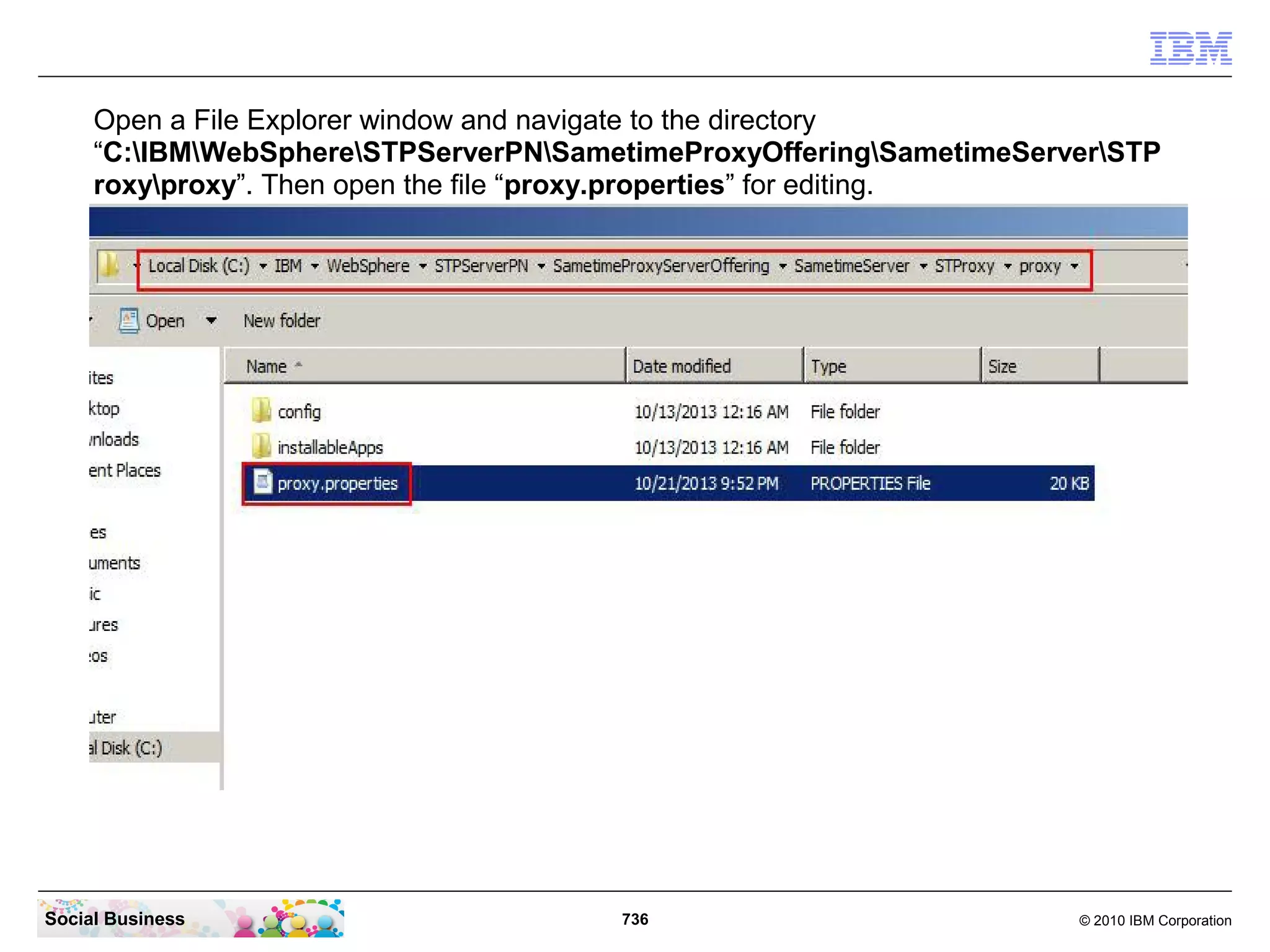Expand dropdown arrow after IBM breadcrumb
The height and width of the screenshot is (952, 1270).
(315, 267)
